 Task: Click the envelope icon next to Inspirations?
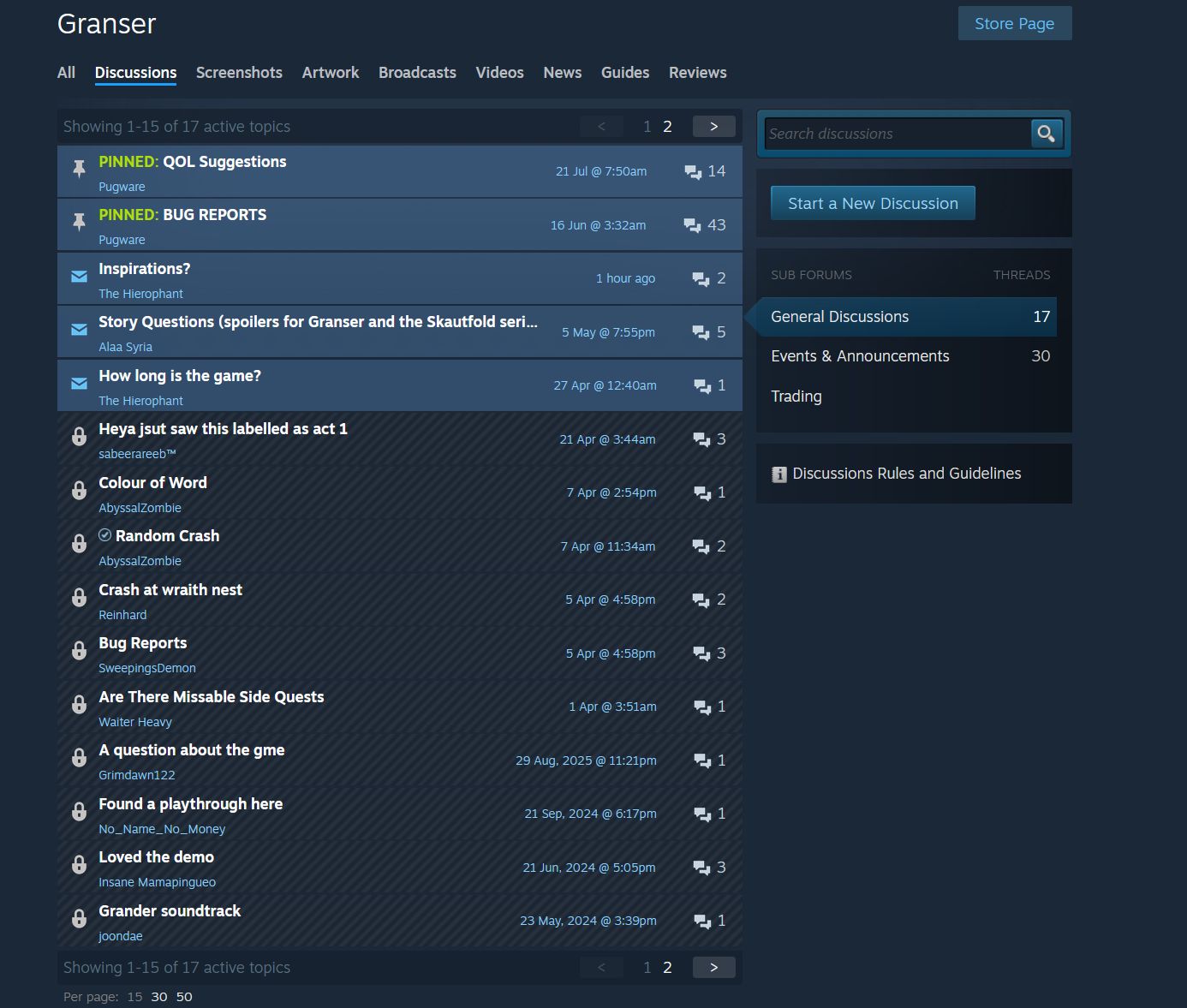(79, 277)
